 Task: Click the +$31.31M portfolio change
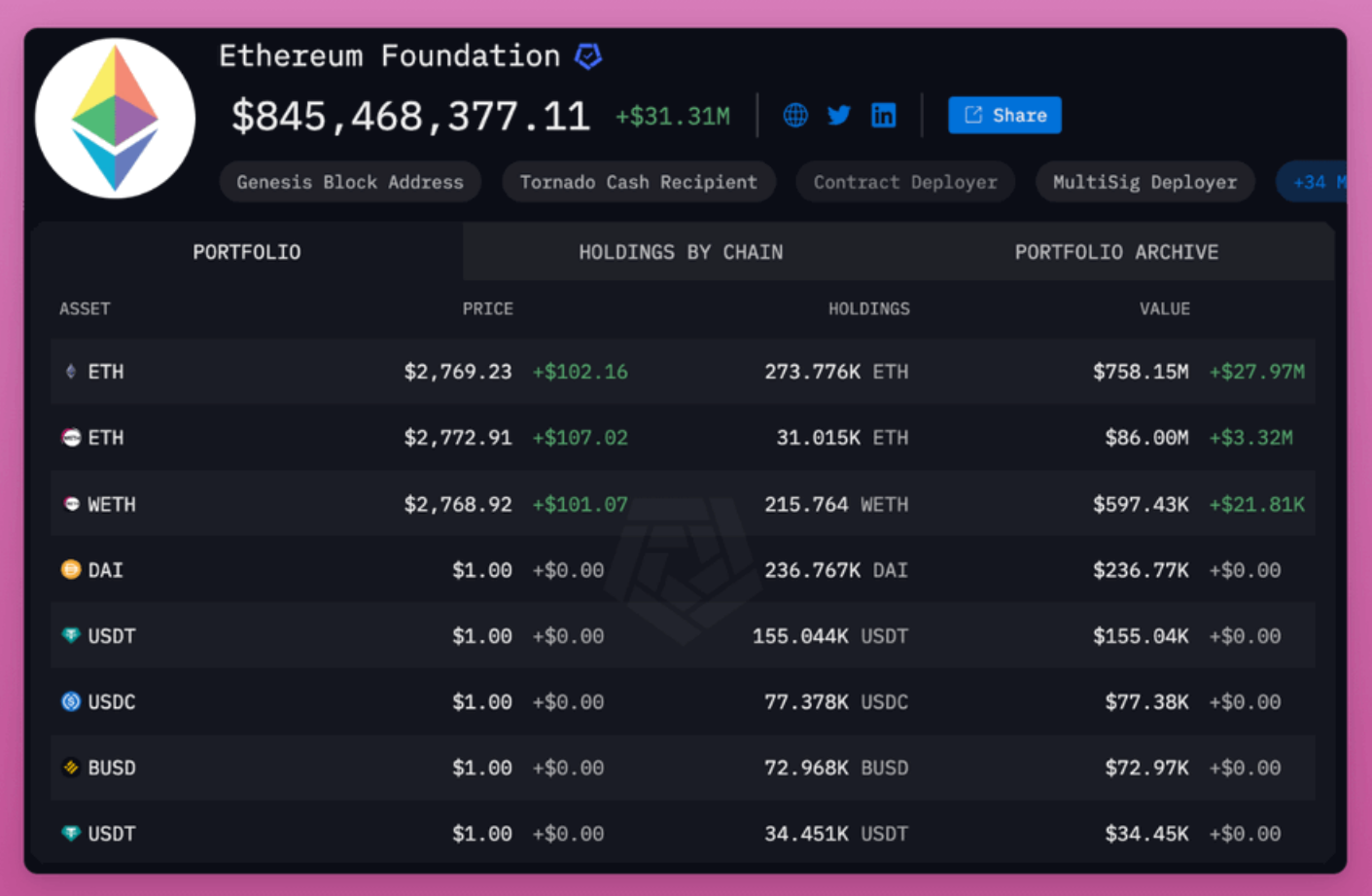(673, 117)
